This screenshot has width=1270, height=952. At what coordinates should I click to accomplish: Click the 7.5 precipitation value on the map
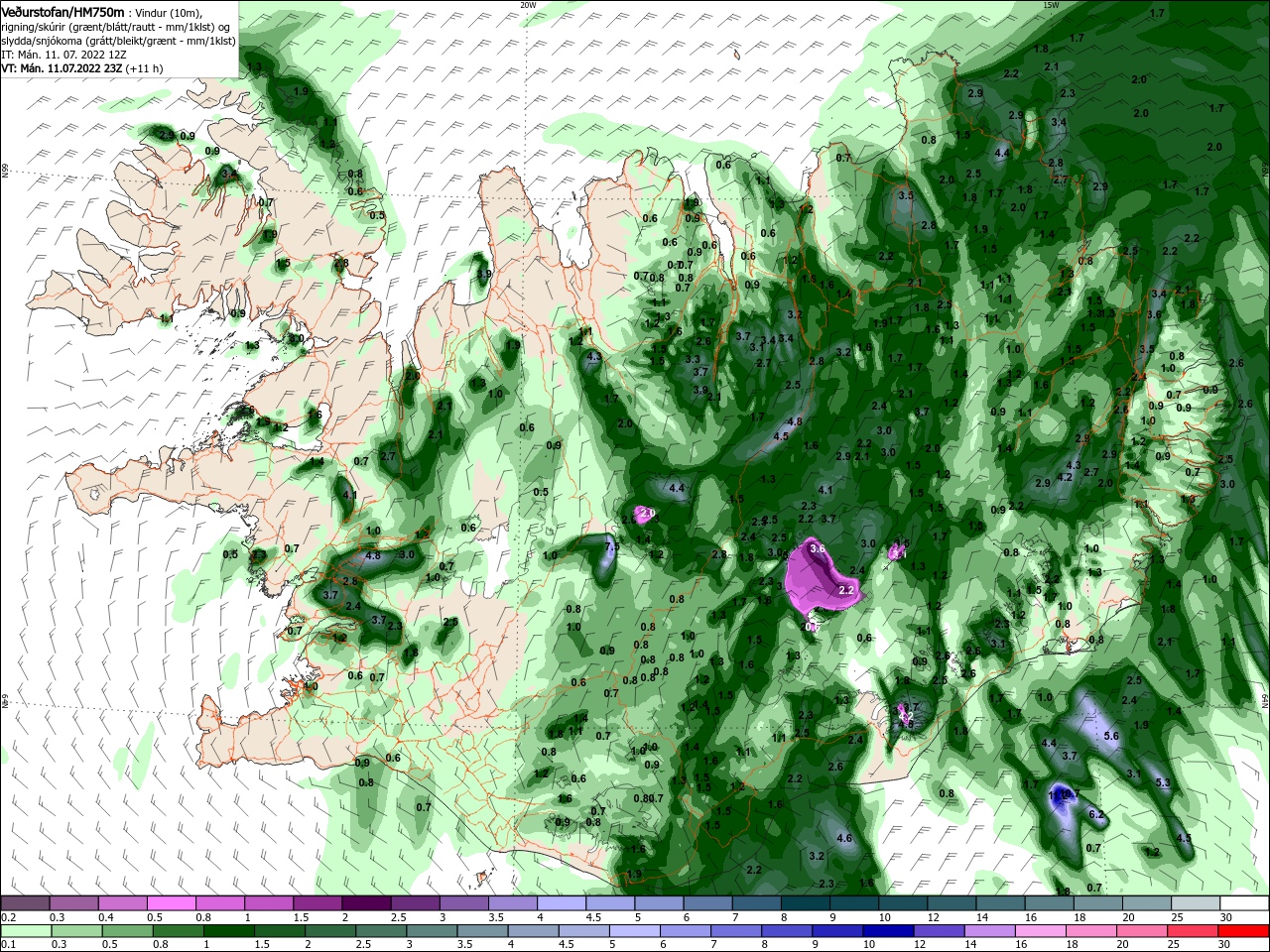612,546
